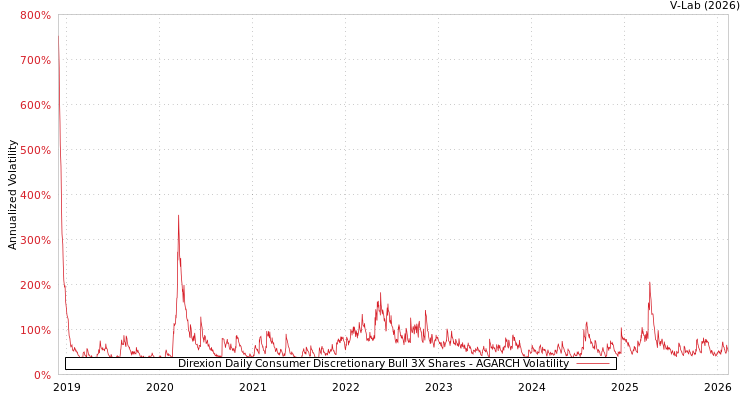
Task: Click the 2024 x-axis label
Action: [532, 387]
